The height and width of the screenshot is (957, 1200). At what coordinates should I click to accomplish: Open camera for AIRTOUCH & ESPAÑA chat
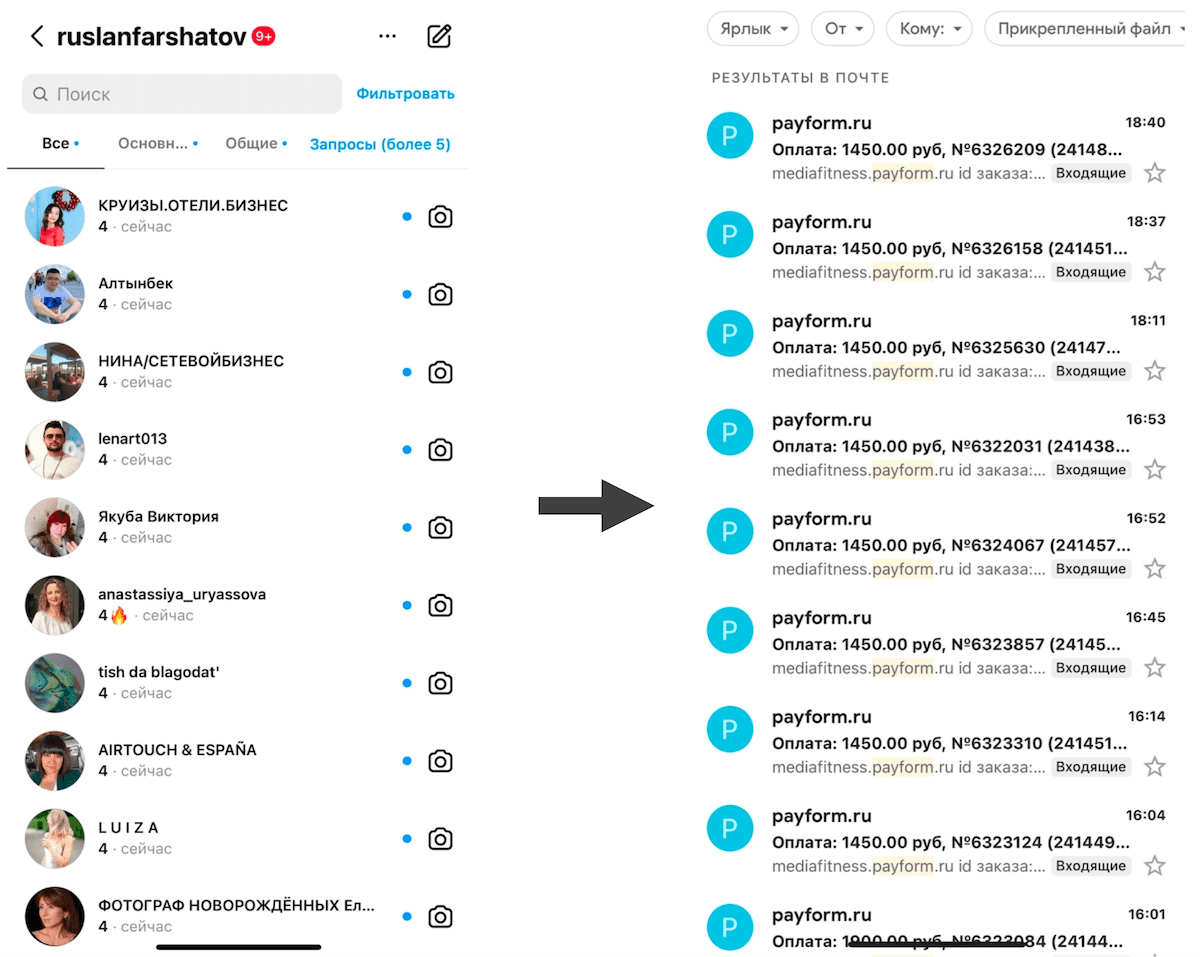tap(440, 761)
